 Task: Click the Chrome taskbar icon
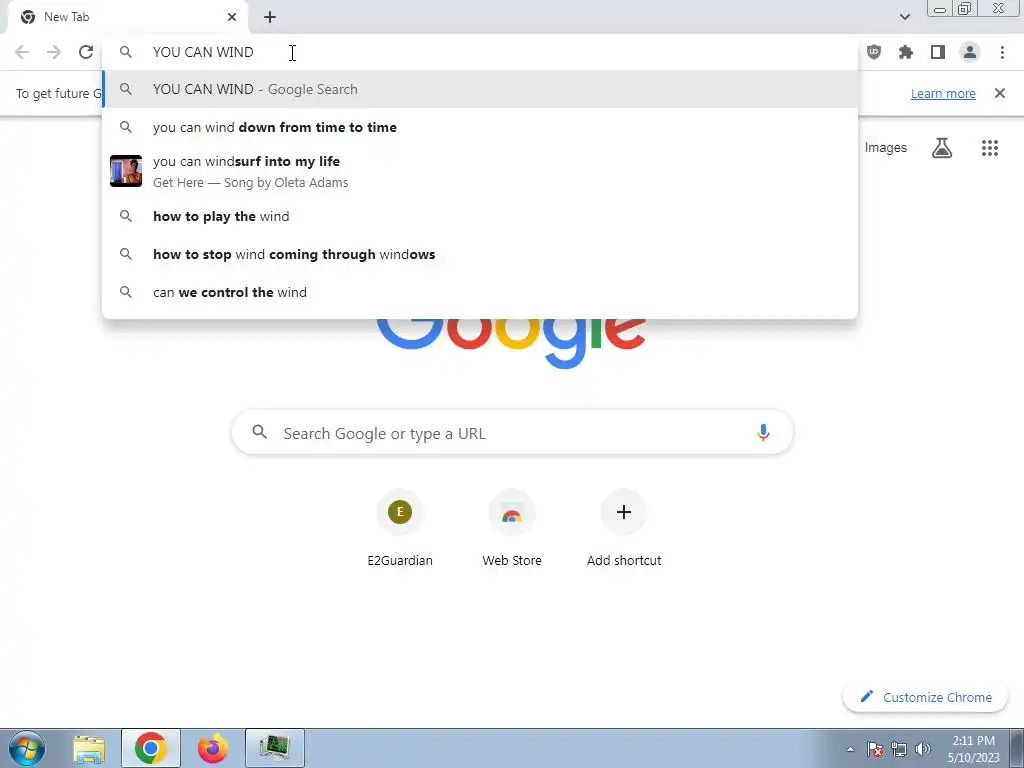tap(151, 748)
